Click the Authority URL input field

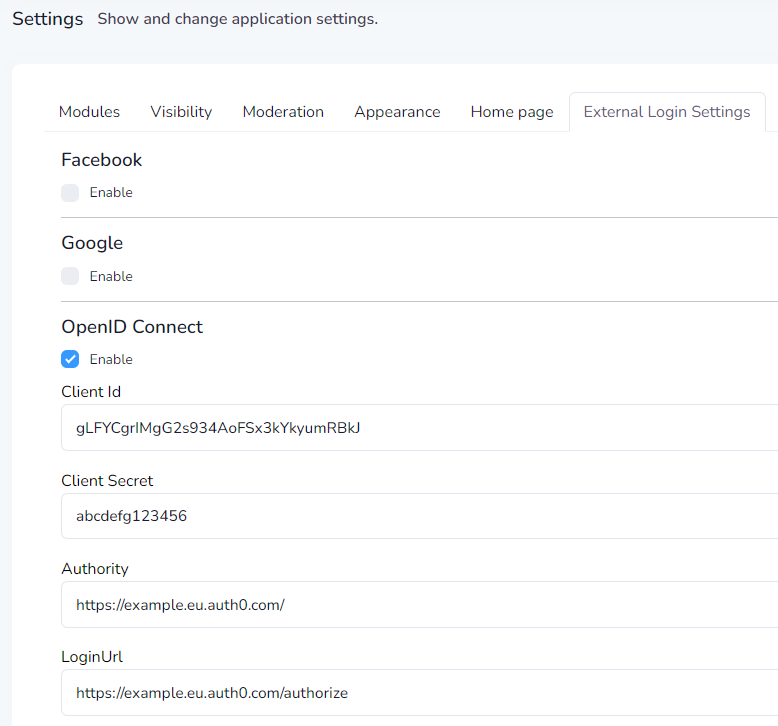coord(420,605)
